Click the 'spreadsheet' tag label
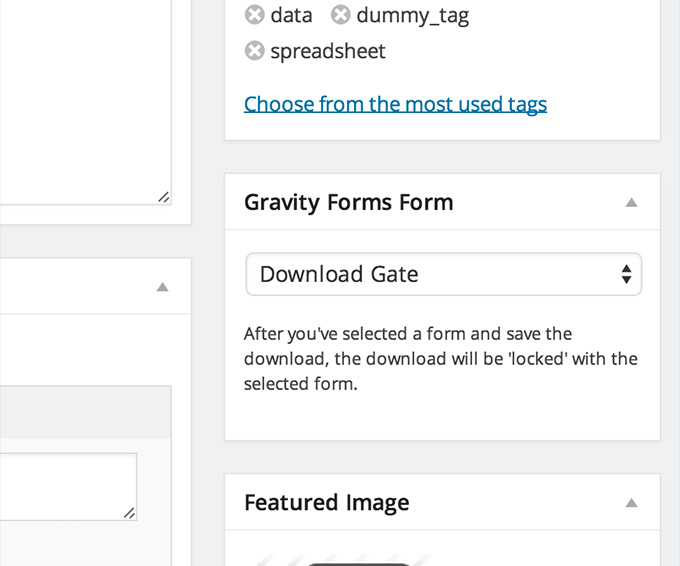This screenshot has height=566, width=680. tap(328, 52)
